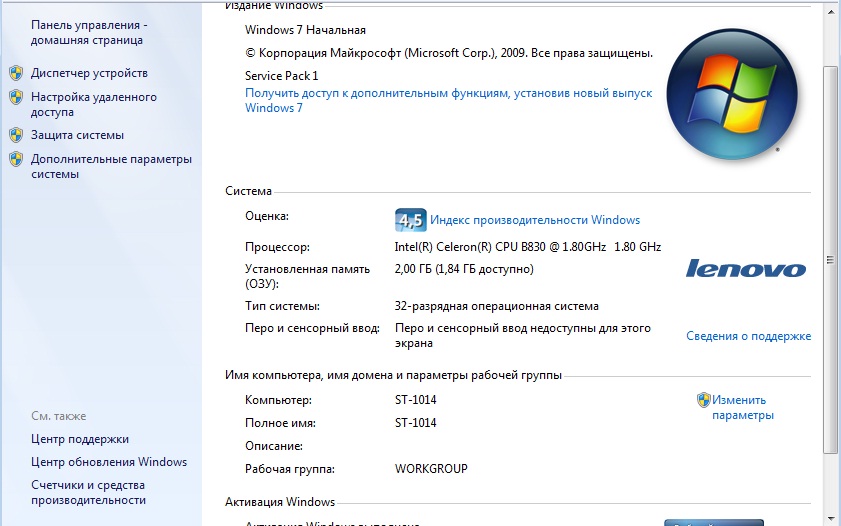
Task: Open Панель управления домашняя страница link
Action: click(88, 33)
